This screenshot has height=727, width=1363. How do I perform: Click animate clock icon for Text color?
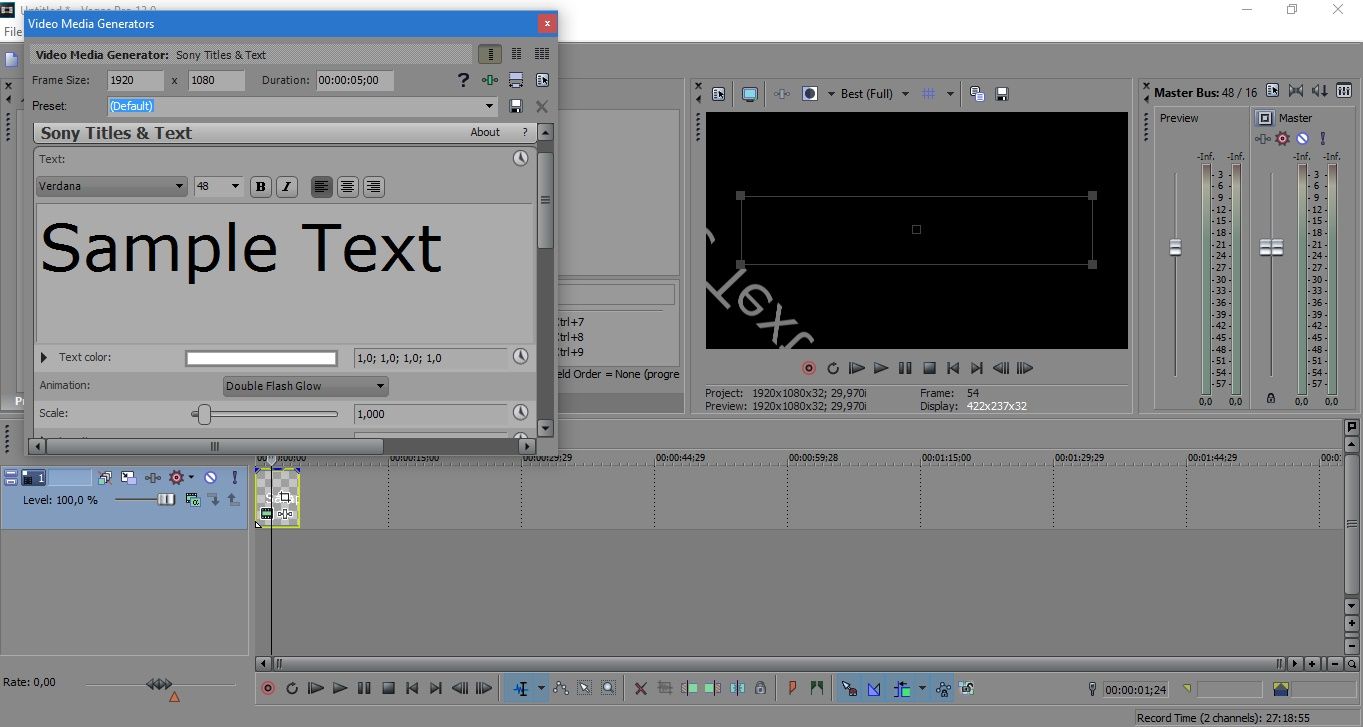(x=520, y=357)
